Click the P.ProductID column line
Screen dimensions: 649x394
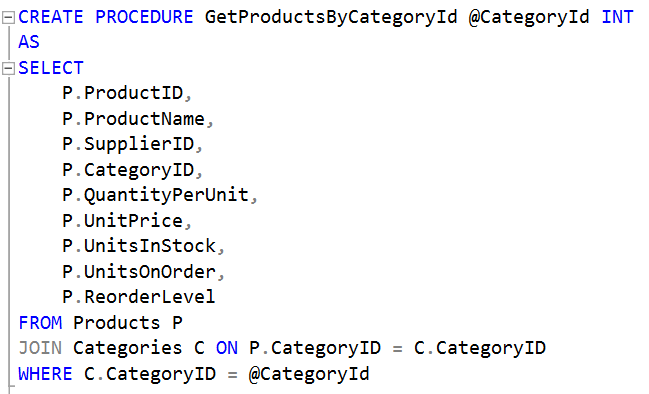click(127, 94)
